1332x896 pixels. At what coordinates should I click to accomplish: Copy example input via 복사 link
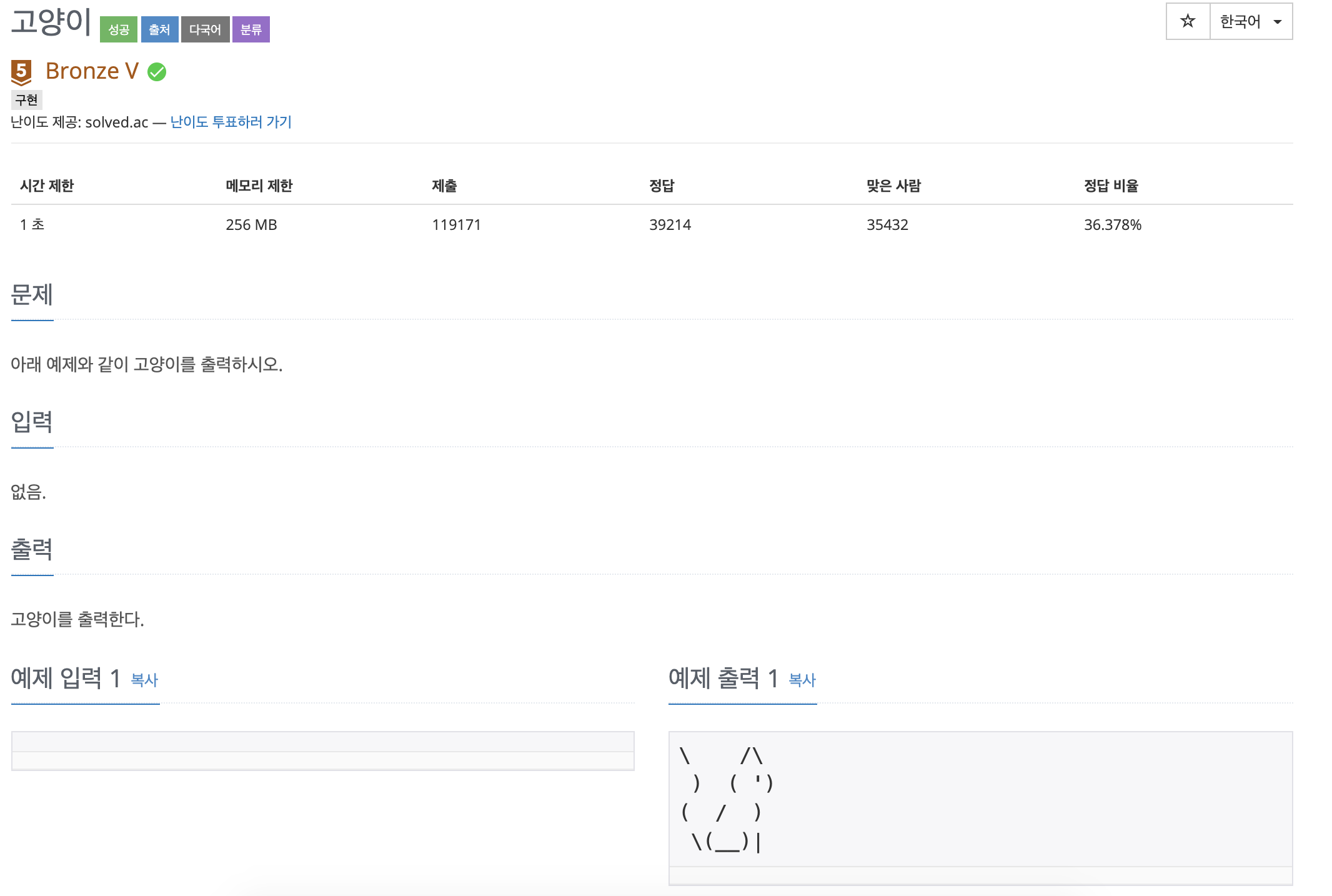tap(144, 680)
